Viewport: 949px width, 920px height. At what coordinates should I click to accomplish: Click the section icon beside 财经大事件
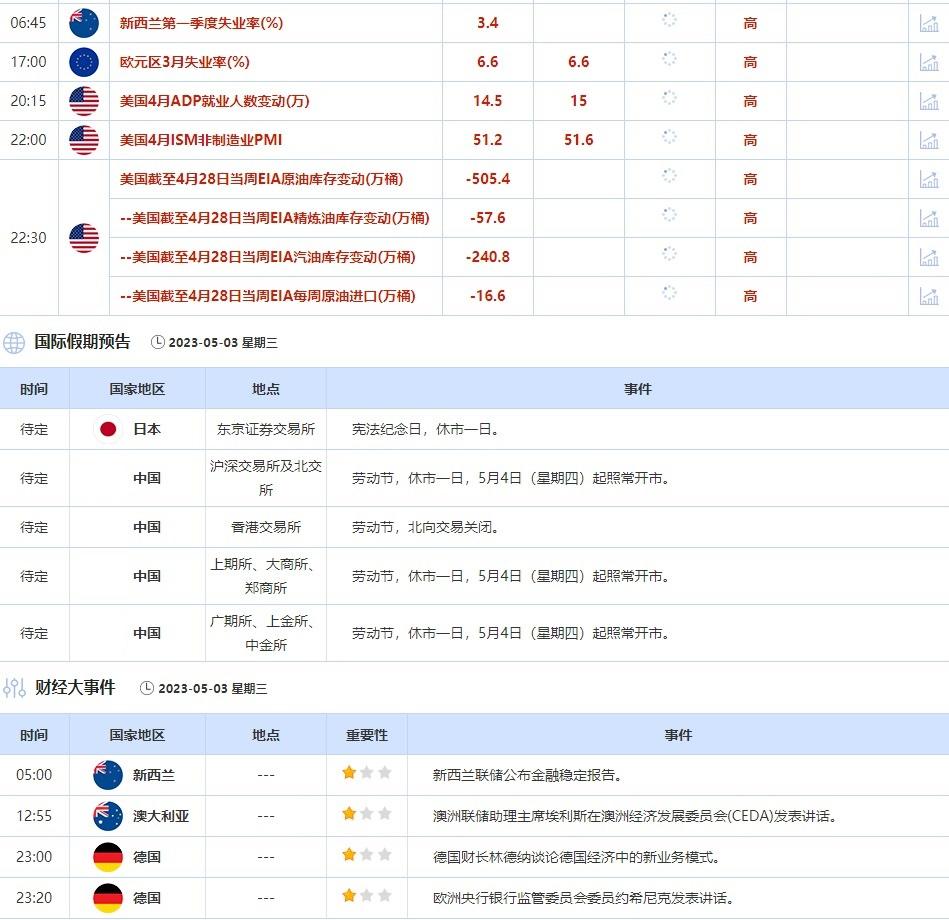click(x=13, y=688)
